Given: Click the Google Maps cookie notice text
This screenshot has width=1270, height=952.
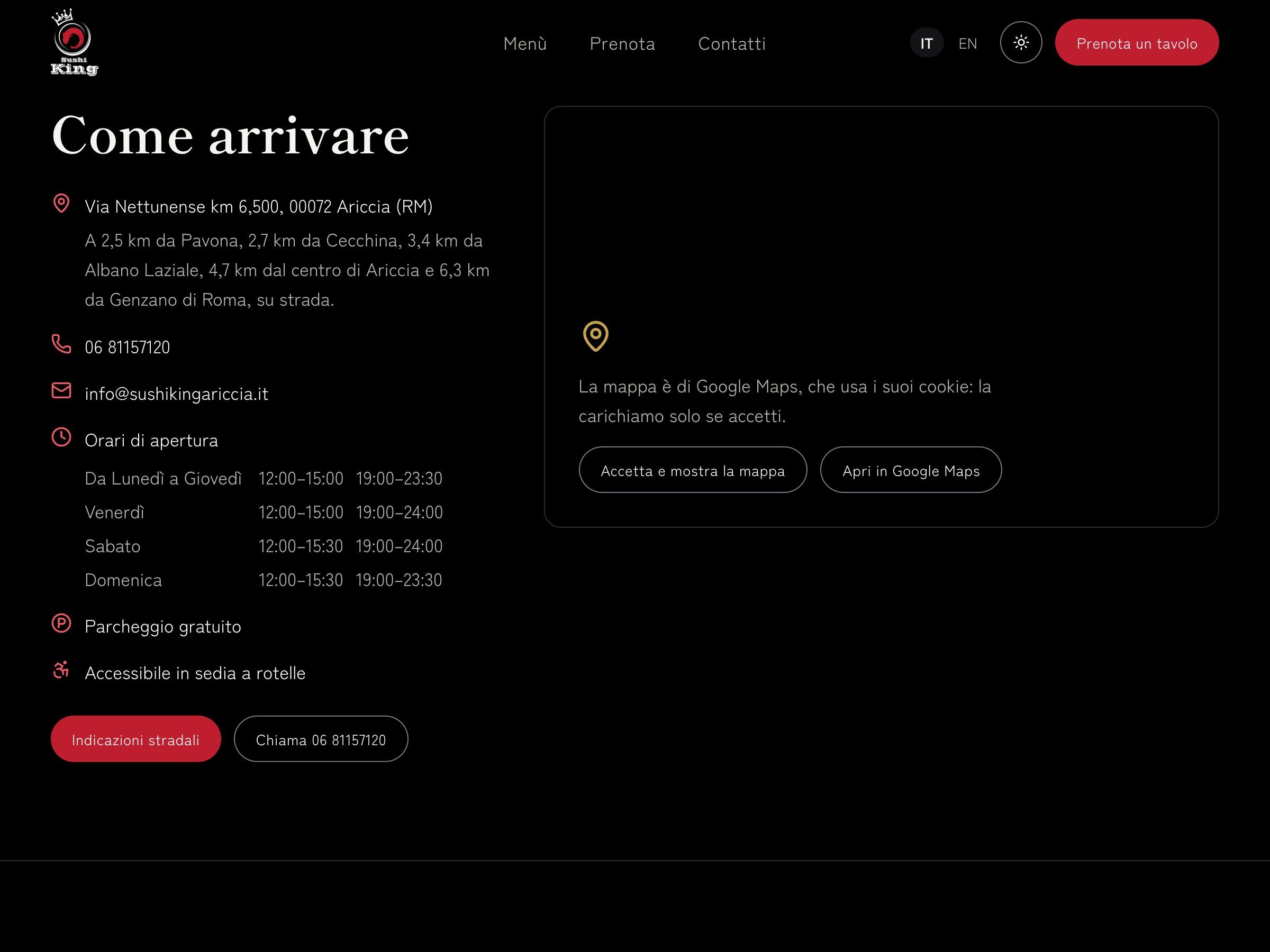Looking at the screenshot, I should [785, 401].
